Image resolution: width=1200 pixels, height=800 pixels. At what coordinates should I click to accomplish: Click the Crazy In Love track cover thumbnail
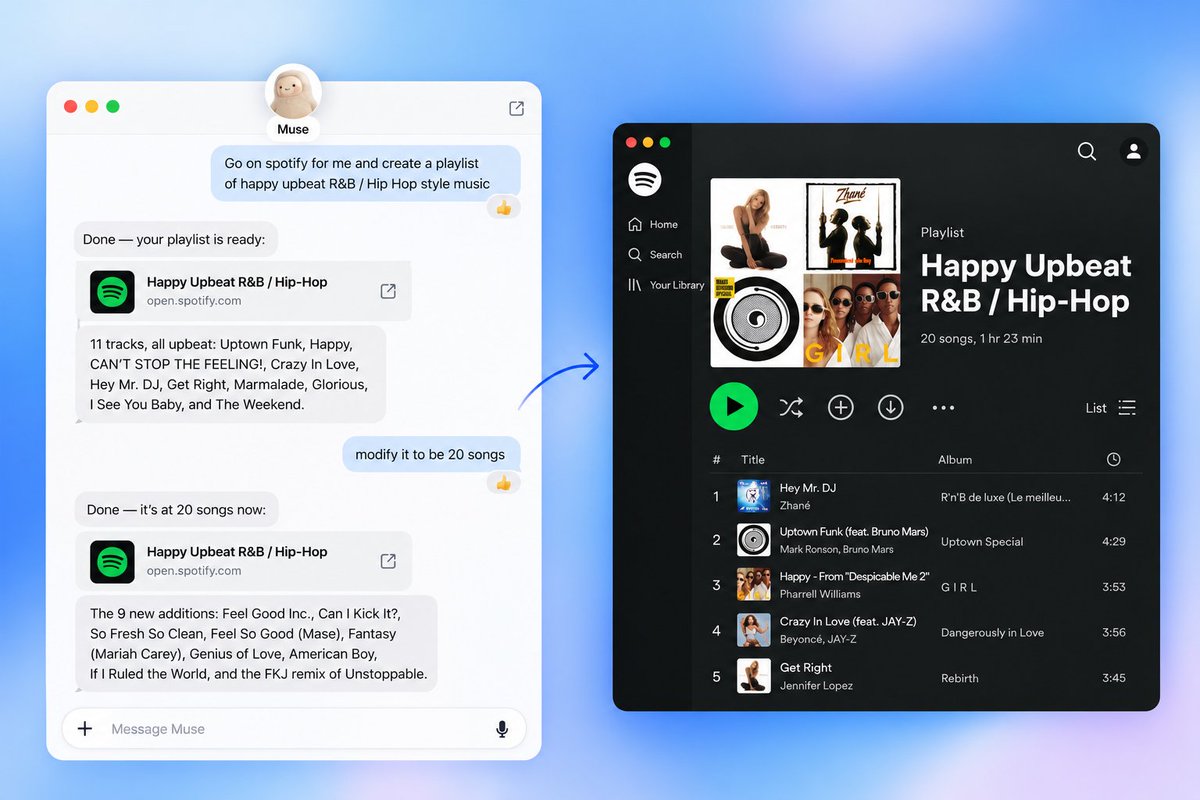(753, 630)
